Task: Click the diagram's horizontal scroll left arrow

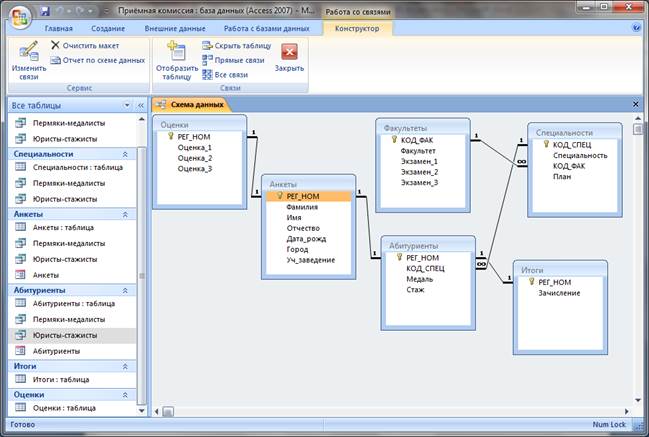Action: pos(156,411)
